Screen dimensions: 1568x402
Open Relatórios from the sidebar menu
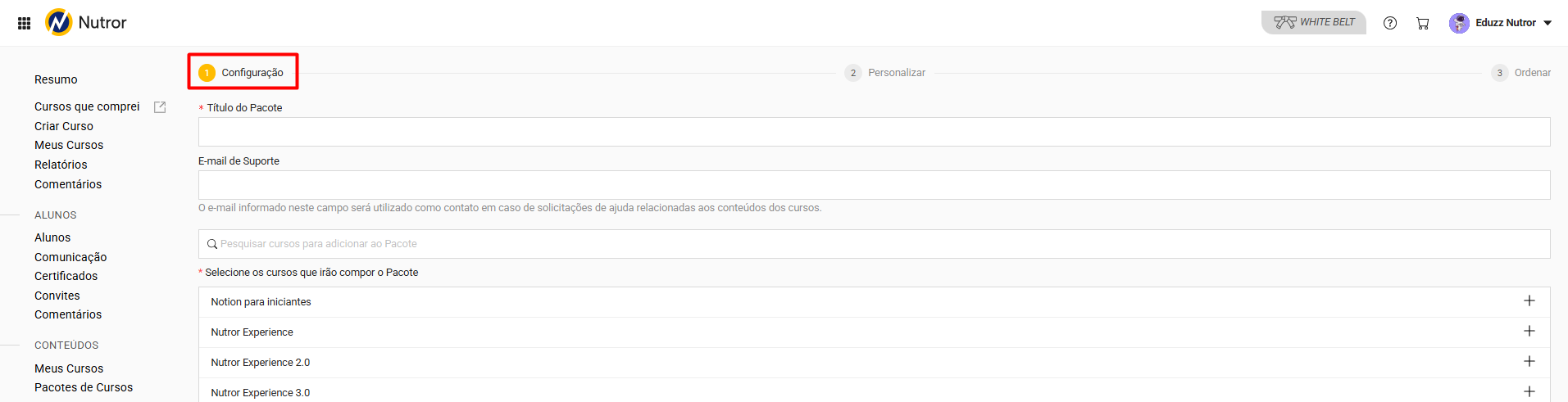(61, 165)
